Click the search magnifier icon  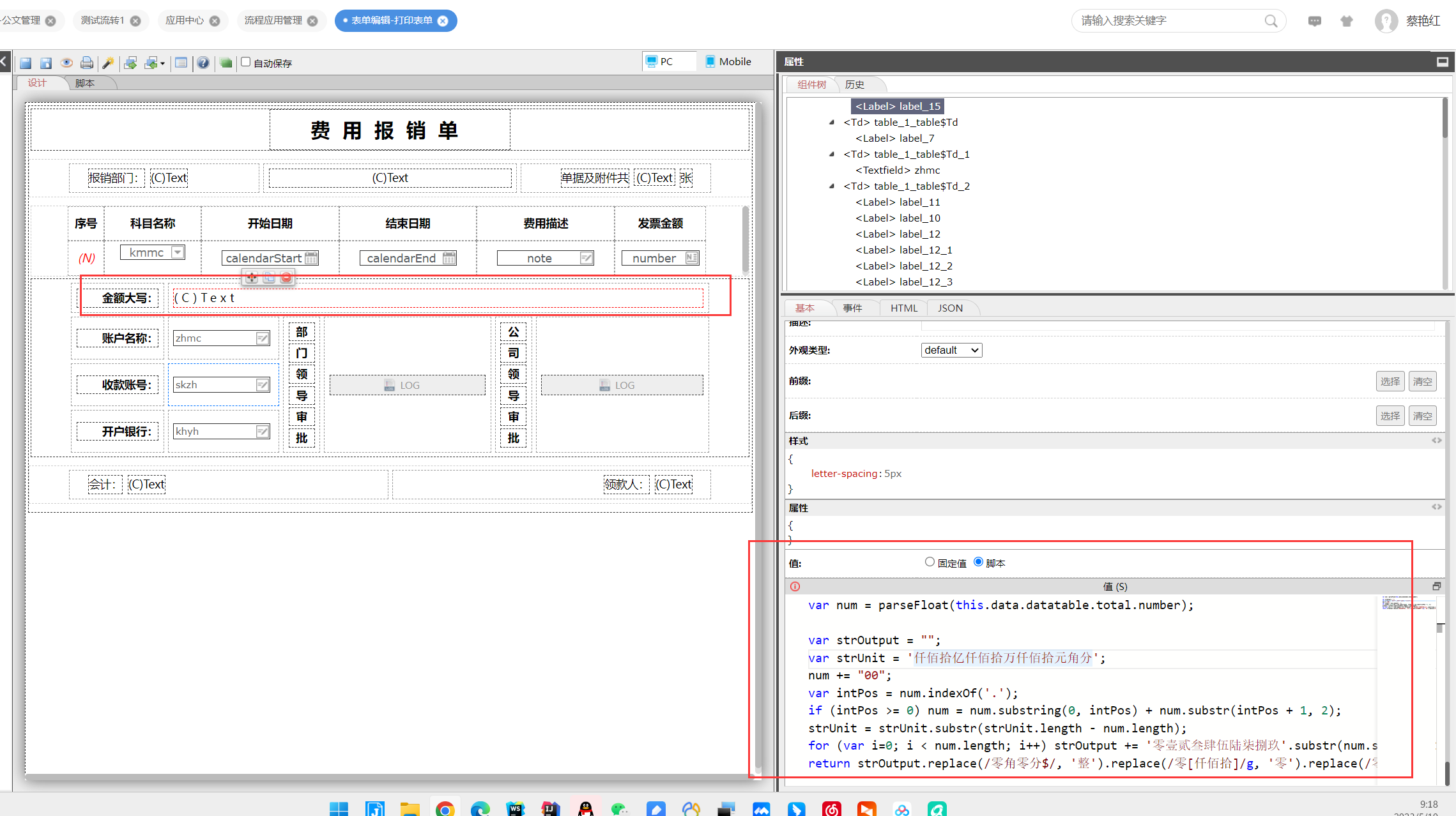click(x=1271, y=21)
